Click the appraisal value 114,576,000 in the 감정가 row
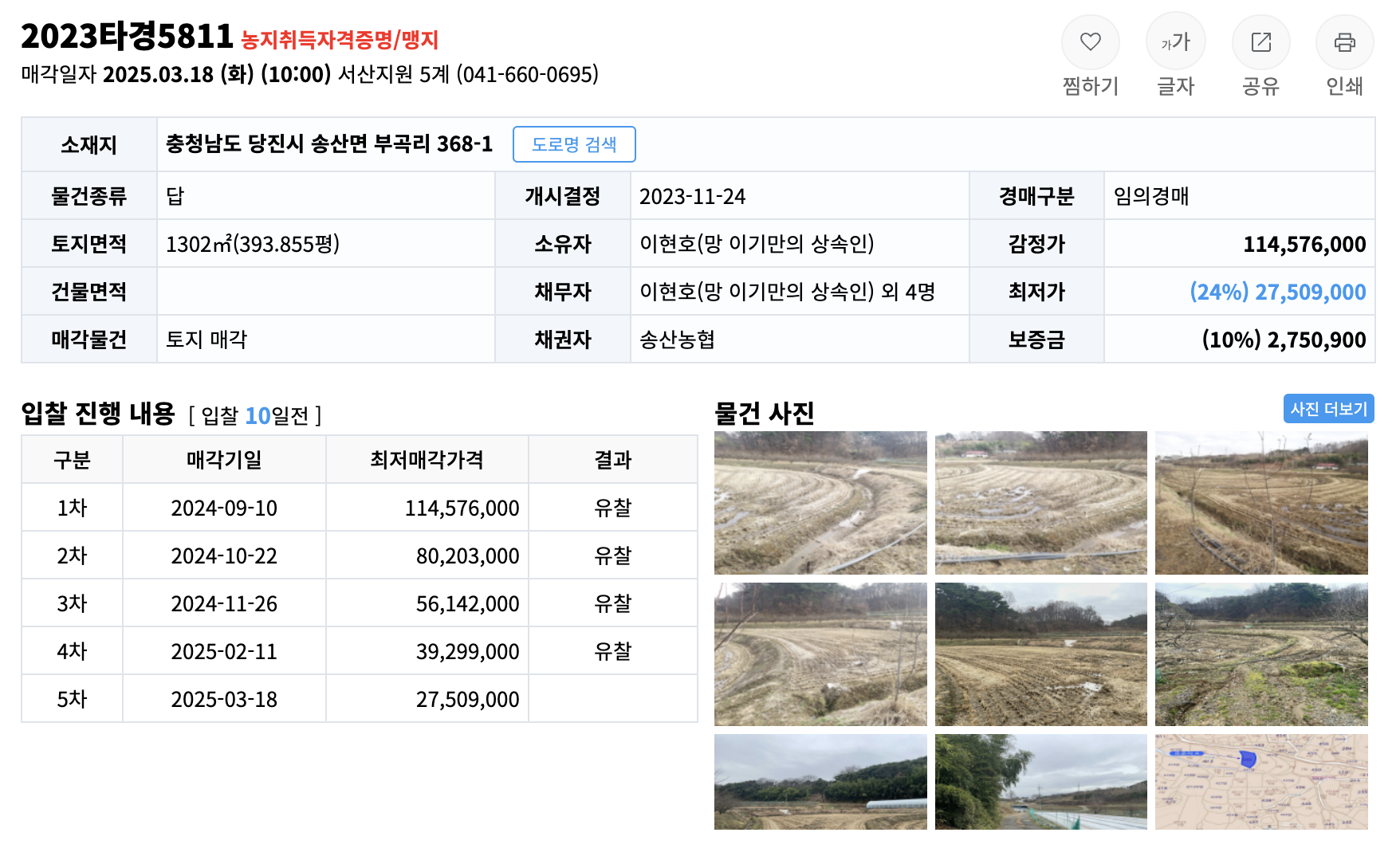1400x856 pixels. (1304, 244)
